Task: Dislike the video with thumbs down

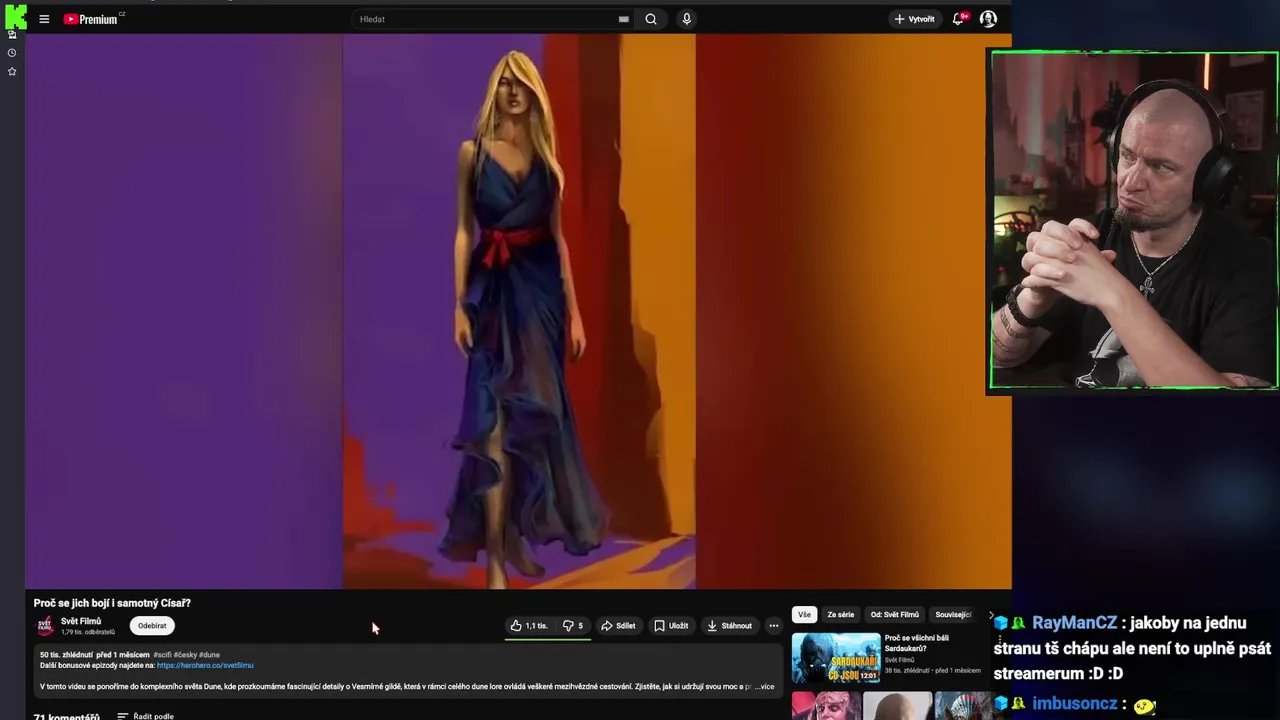Action: point(573,626)
